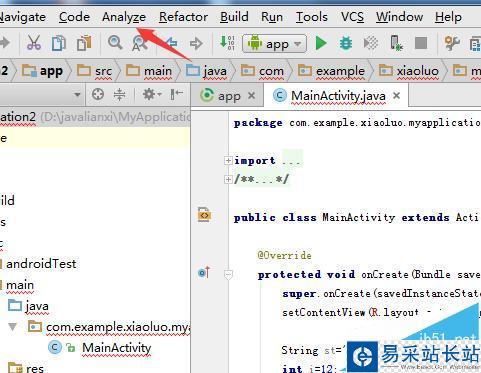Select java folder in project tree
This screenshot has width=481, height=373.
pos(29,306)
